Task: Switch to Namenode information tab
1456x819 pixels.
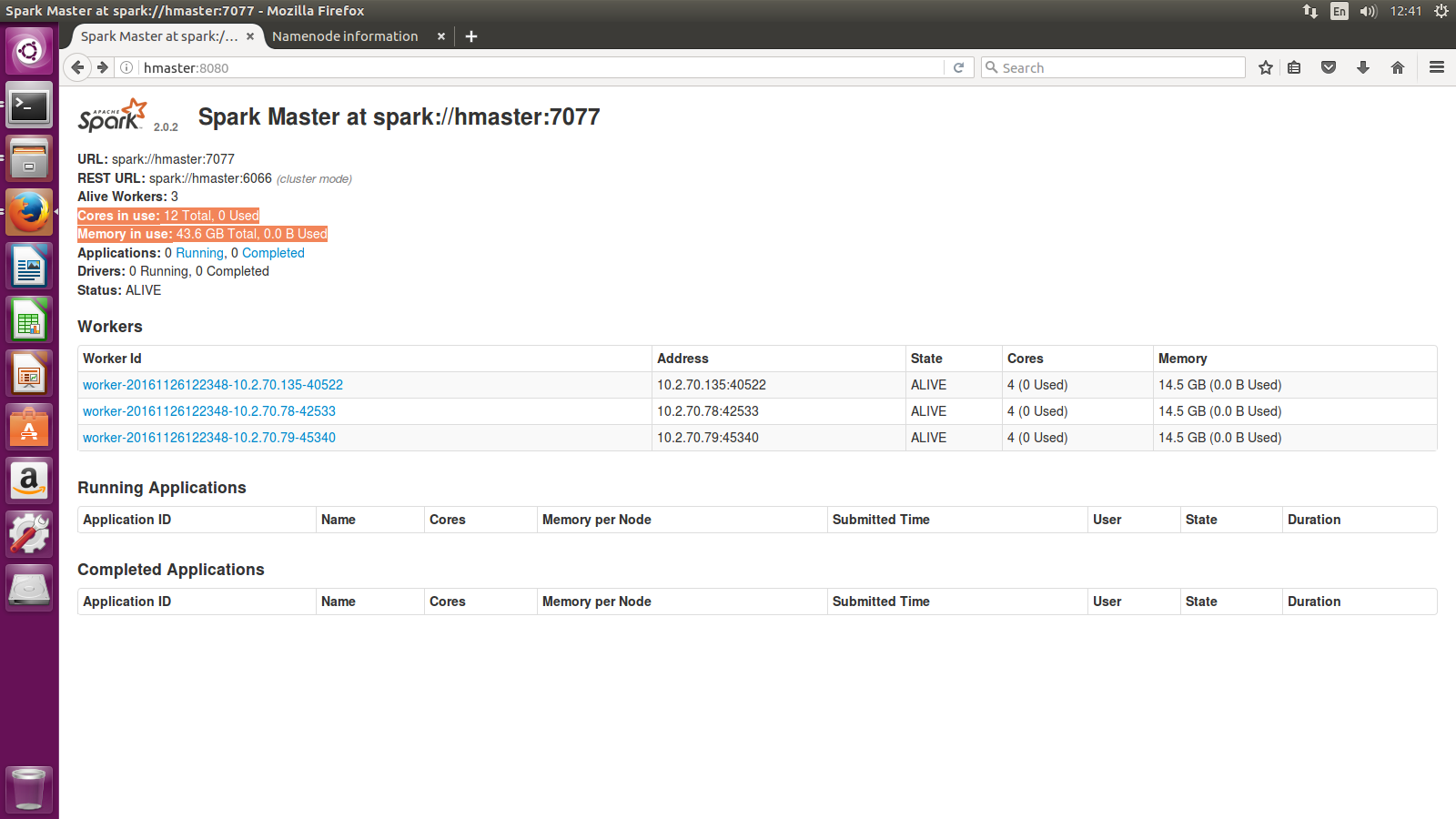Action: 345,36
